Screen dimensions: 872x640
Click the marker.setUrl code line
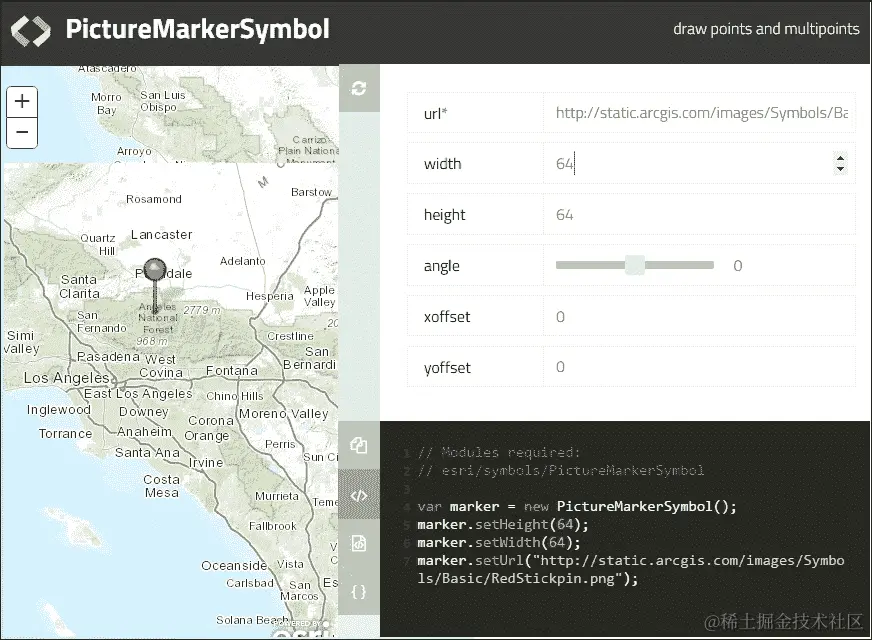tap(631, 569)
